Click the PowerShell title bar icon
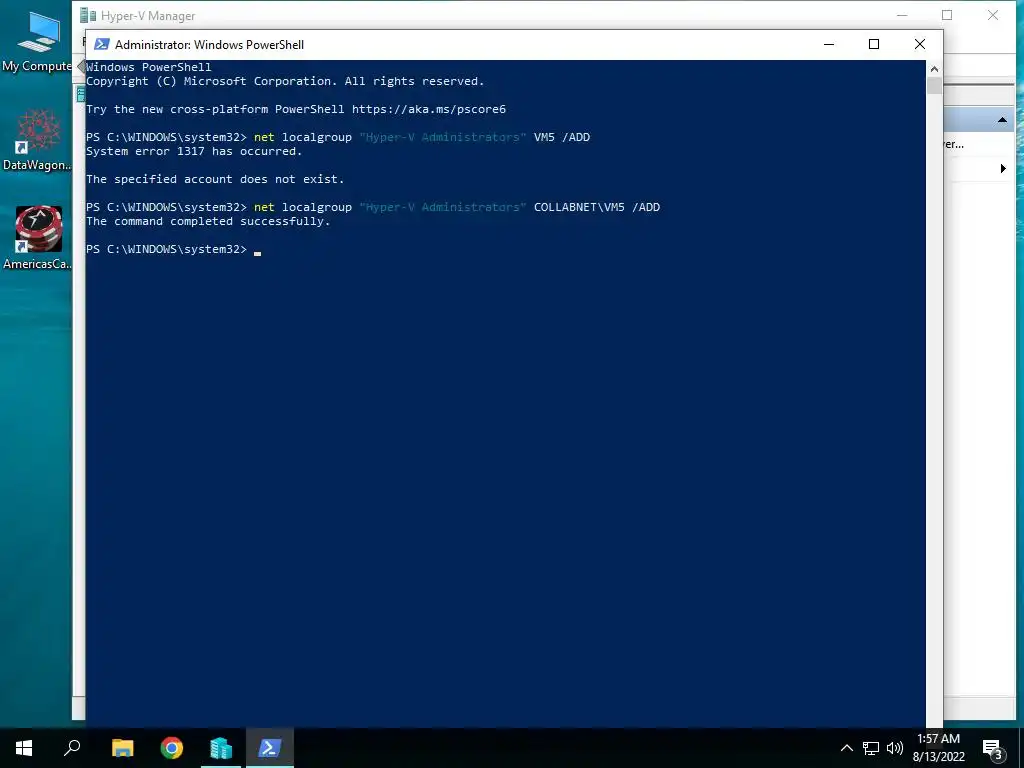The width and height of the screenshot is (1024, 768). click(102, 44)
